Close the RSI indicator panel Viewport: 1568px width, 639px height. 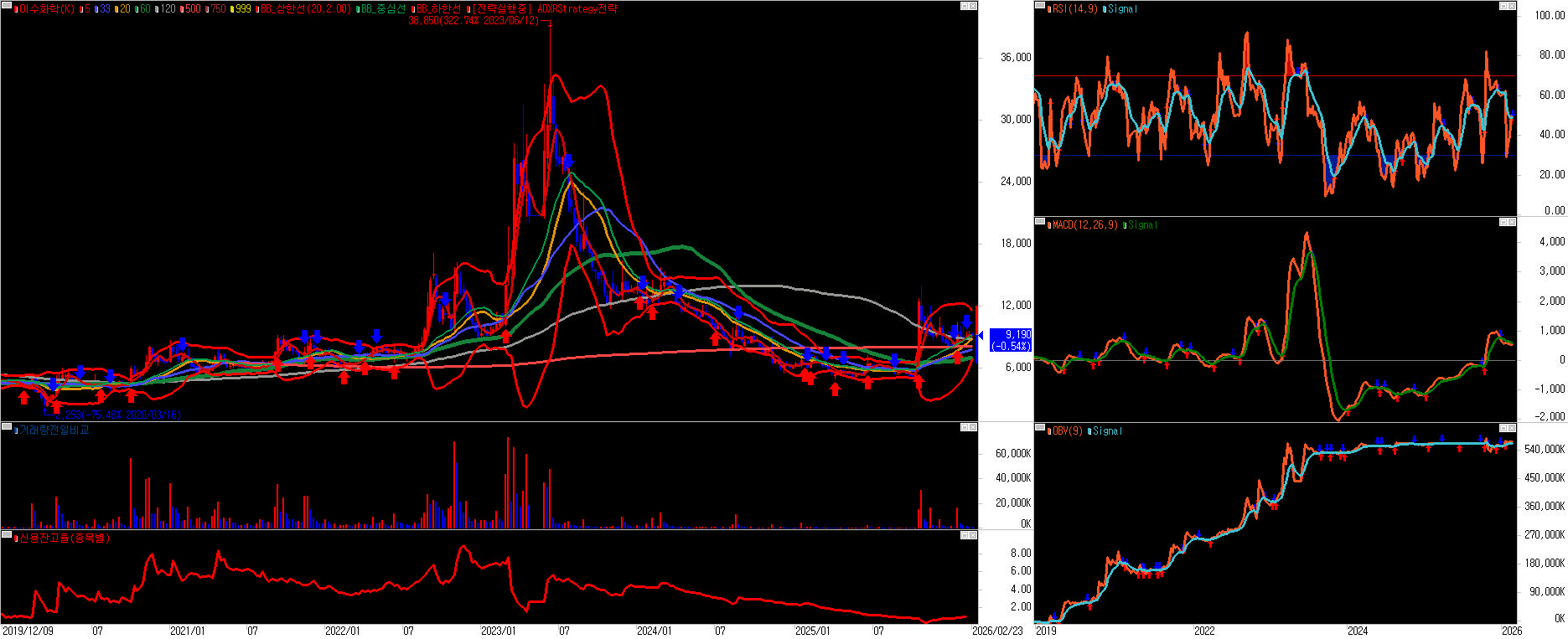(x=1512, y=6)
